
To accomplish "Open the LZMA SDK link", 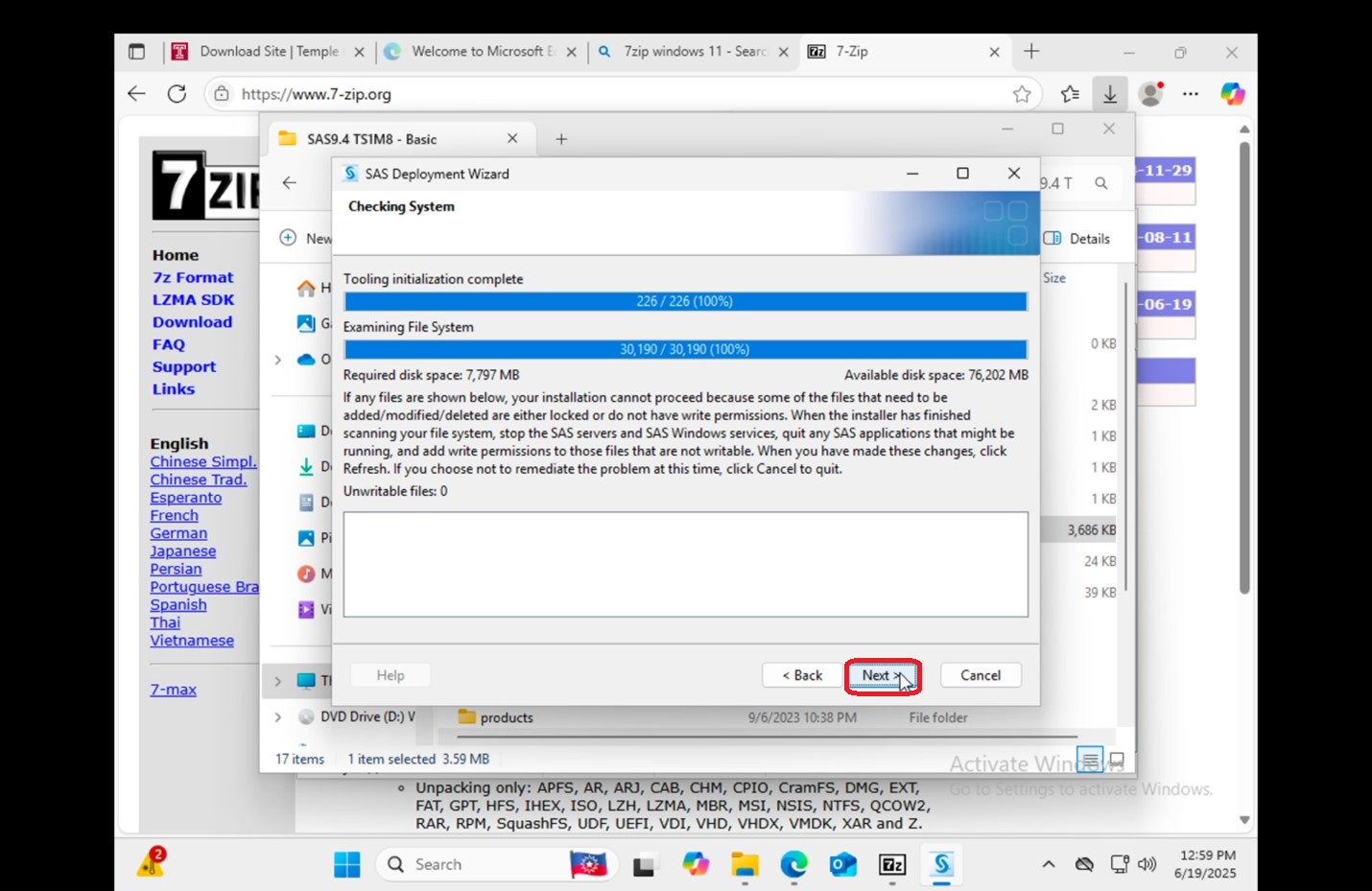I will tap(193, 299).
